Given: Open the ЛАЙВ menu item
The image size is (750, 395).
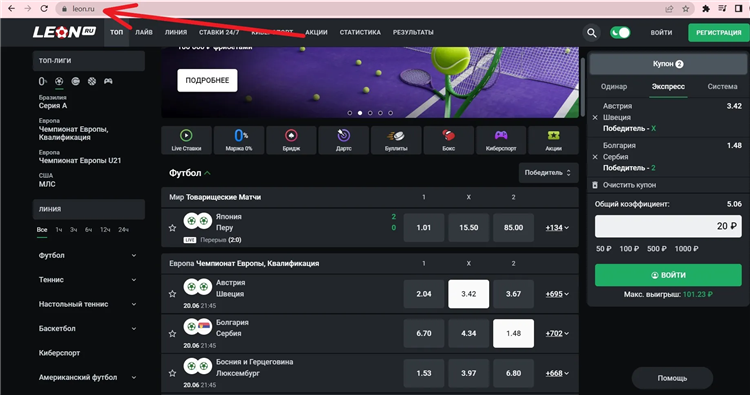Looking at the screenshot, I should (x=143, y=33).
